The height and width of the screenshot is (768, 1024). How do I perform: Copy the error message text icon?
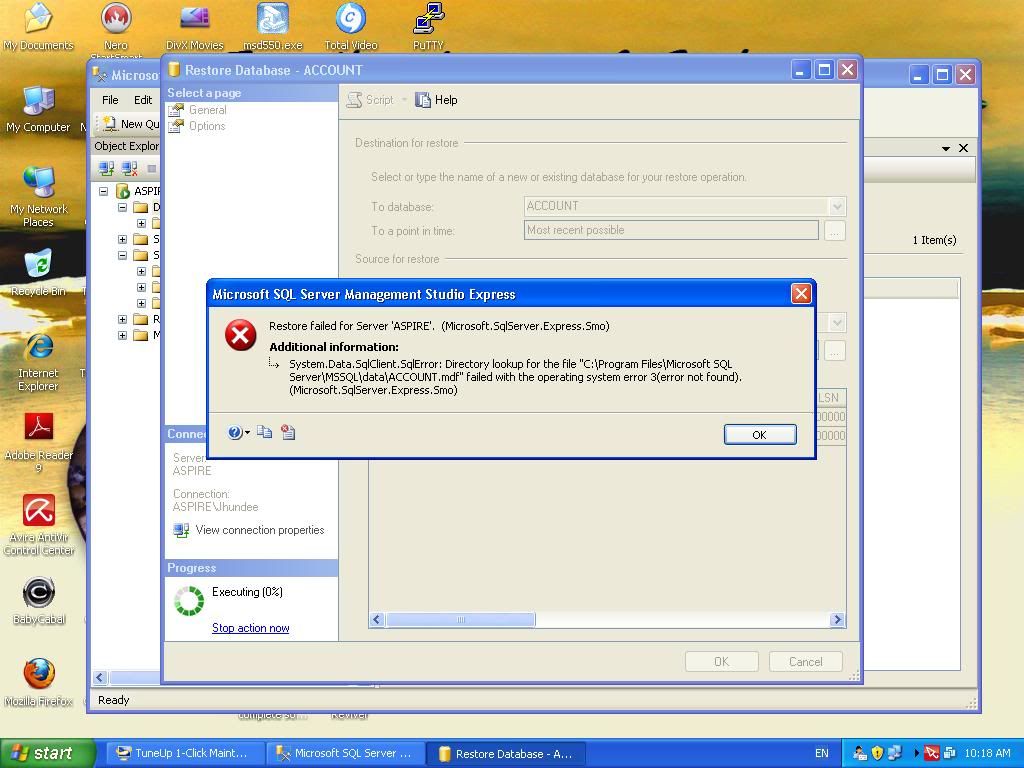point(264,433)
